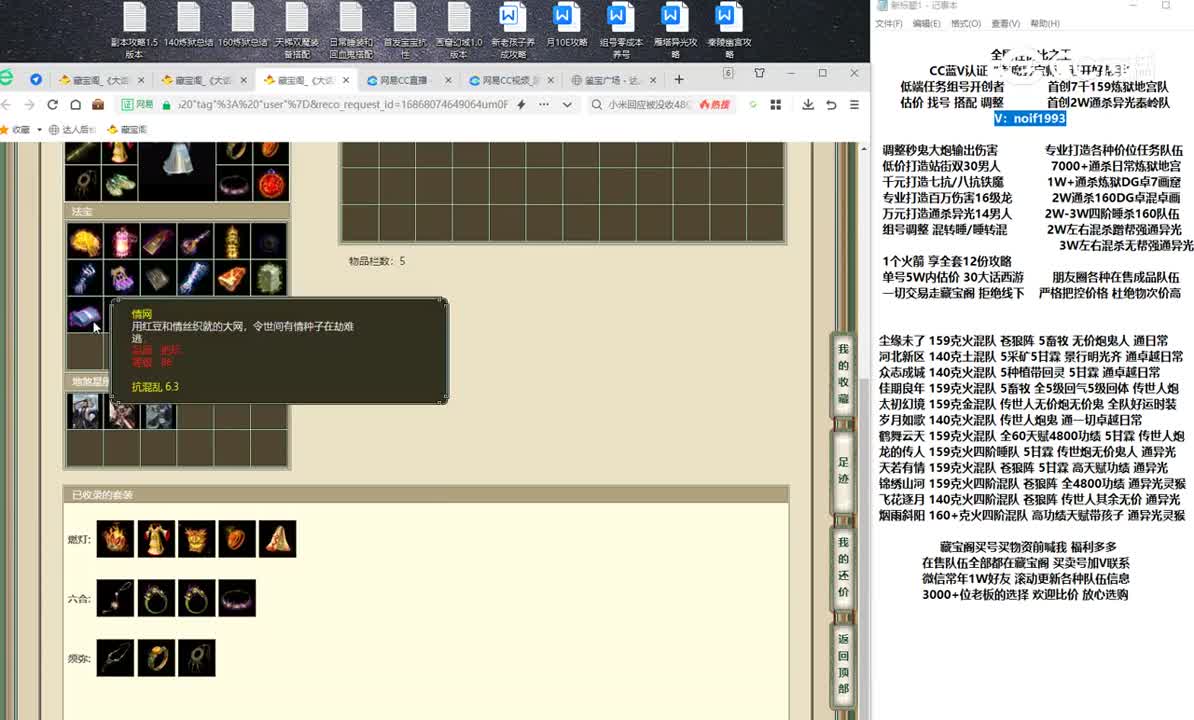Open Notepad 文件(F) menu

888,24
